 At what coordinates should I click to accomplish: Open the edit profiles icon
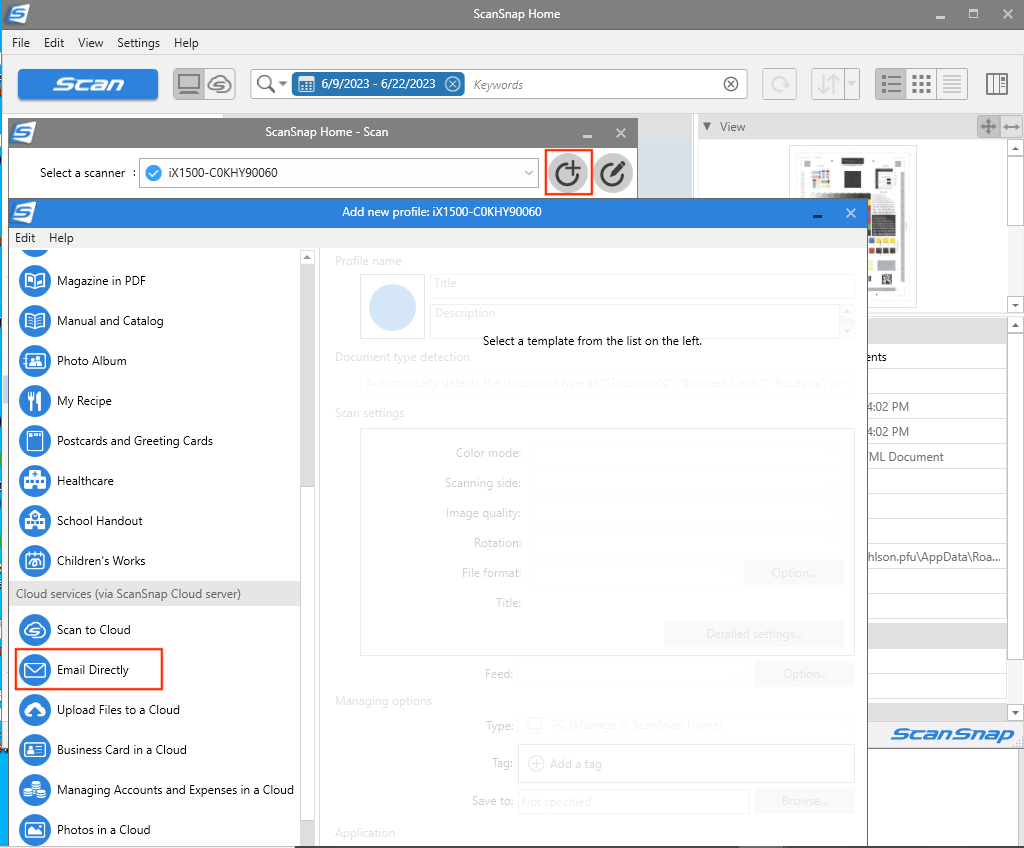click(613, 172)
